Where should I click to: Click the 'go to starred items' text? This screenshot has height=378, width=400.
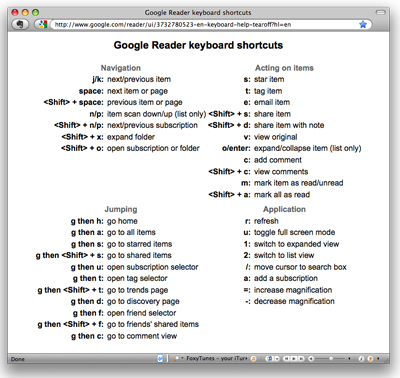coord(140,244)
